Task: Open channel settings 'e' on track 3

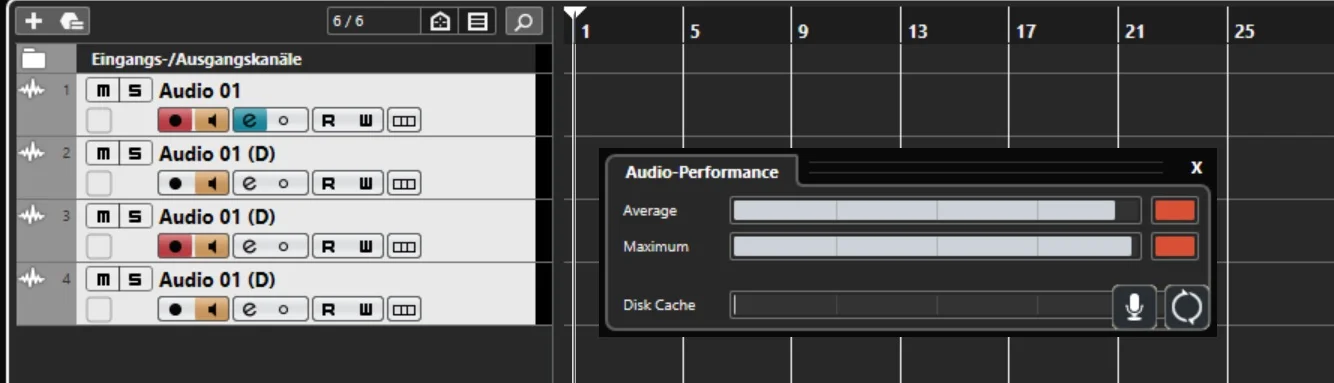Action: [249, 246]
